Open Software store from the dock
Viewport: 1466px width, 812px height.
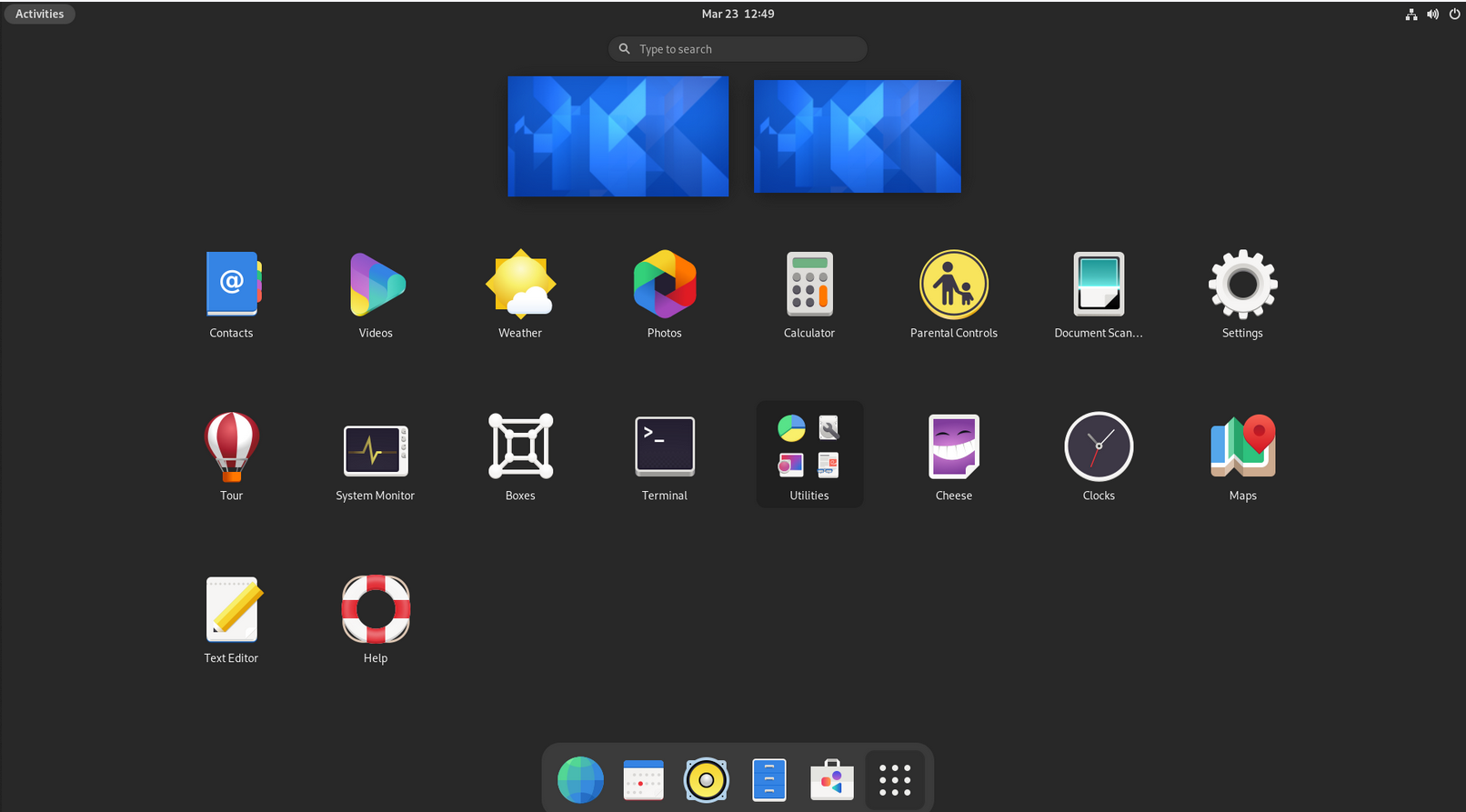click(832, 780)
